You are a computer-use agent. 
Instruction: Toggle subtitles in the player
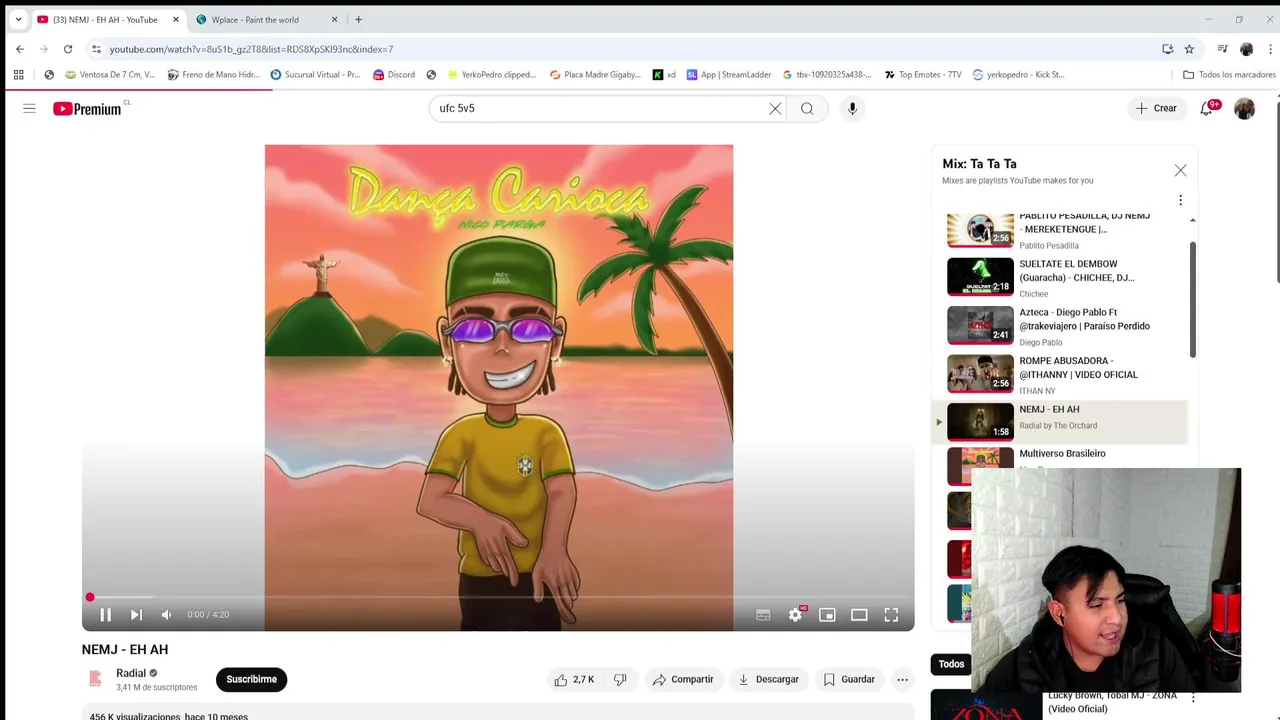tap(763, 615)
